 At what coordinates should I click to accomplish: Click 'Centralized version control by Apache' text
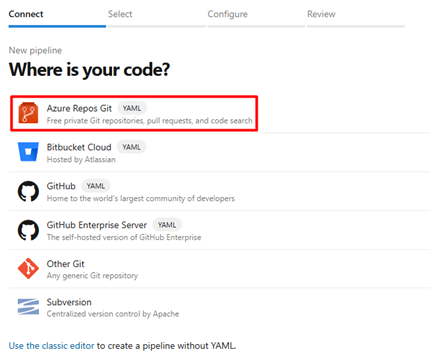[113, 314]
